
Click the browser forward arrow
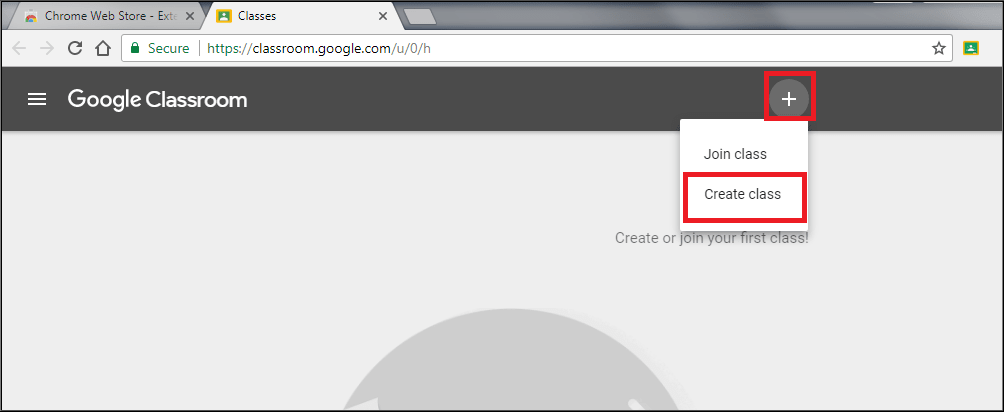pyautogui.click(x=47, y=49)
